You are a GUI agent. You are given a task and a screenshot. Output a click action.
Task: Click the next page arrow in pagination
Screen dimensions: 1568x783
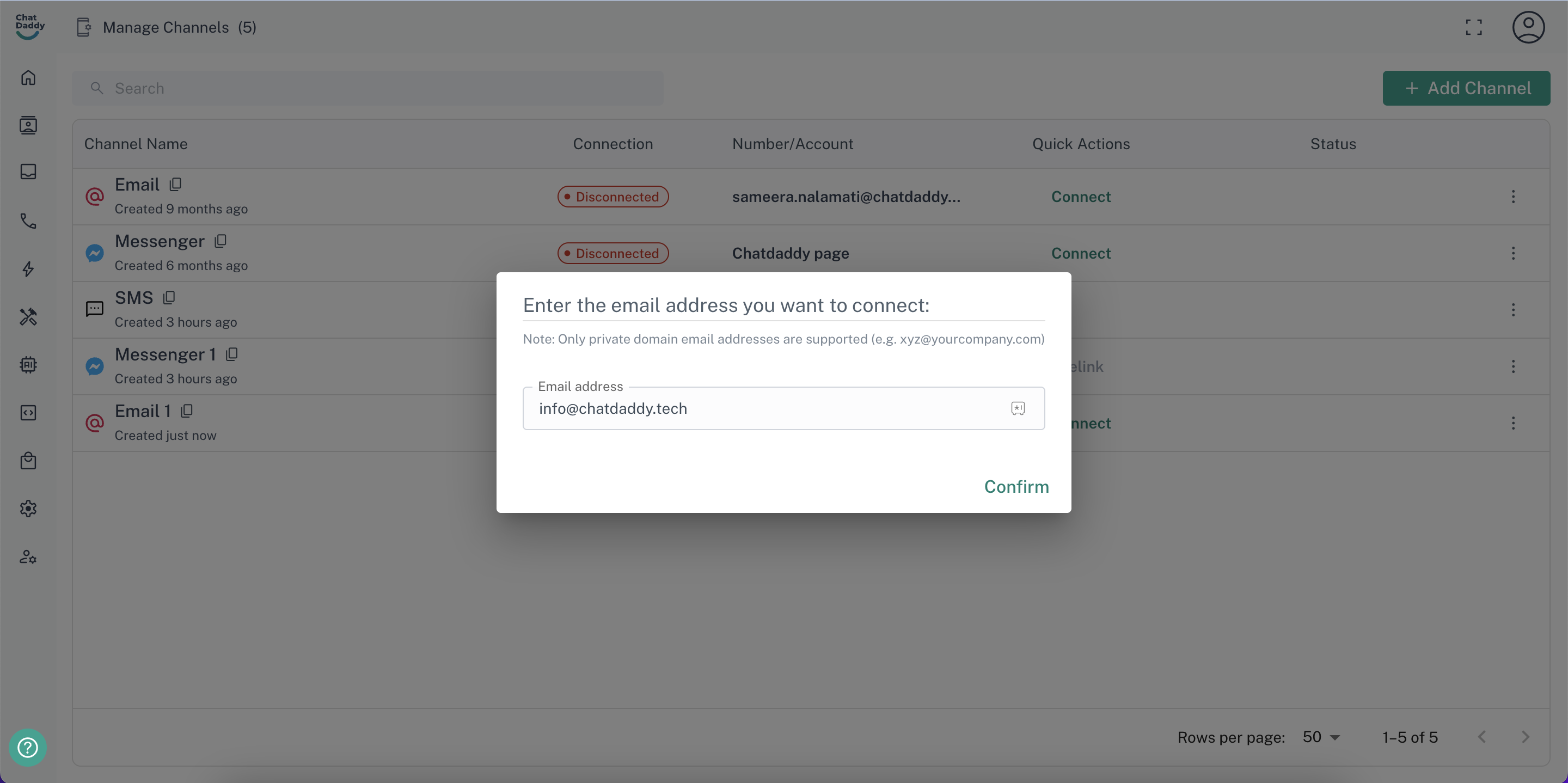(x=1526, y=737)
